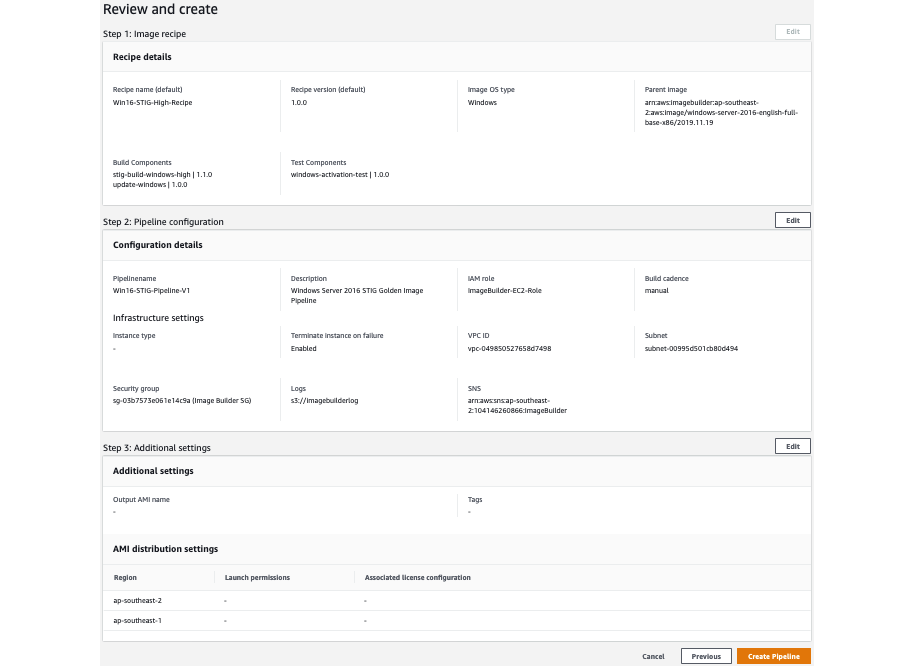This screenshot has height=666, width=914.
Task: Select the Image Builder SG security group
Action: click(x=182, y=400)
